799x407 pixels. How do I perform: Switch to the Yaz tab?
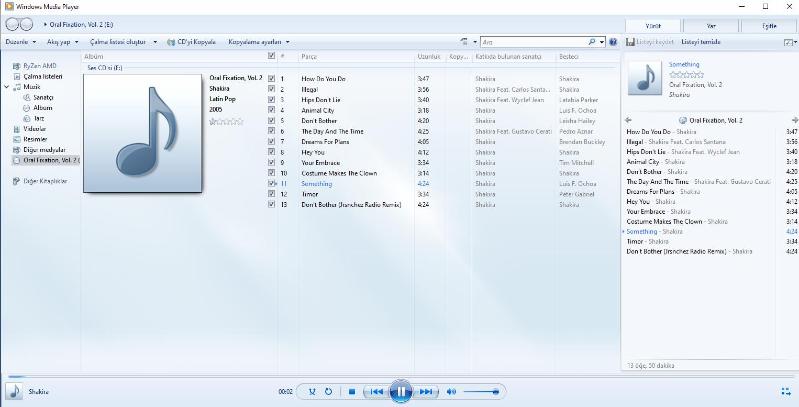click(711, 26)
